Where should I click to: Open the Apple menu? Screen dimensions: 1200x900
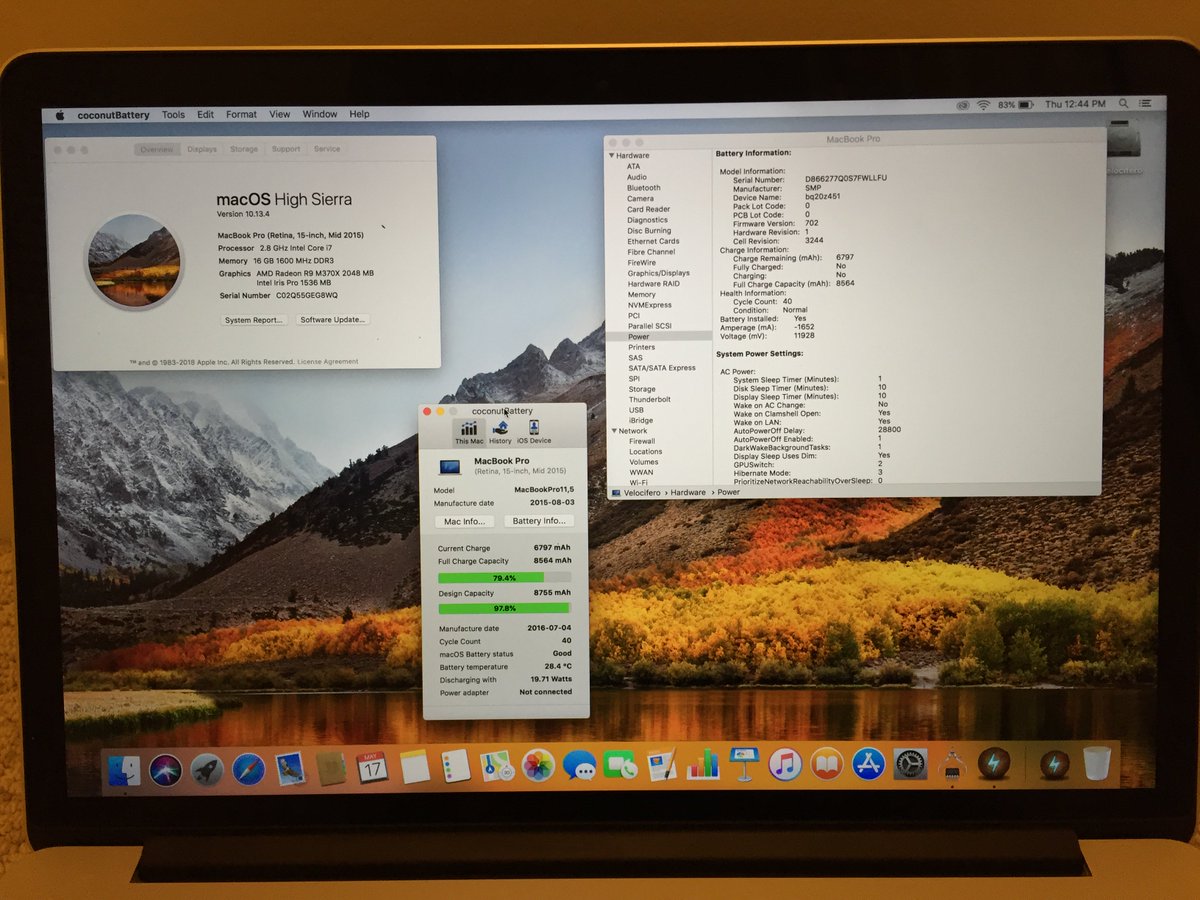click(59, 114)
